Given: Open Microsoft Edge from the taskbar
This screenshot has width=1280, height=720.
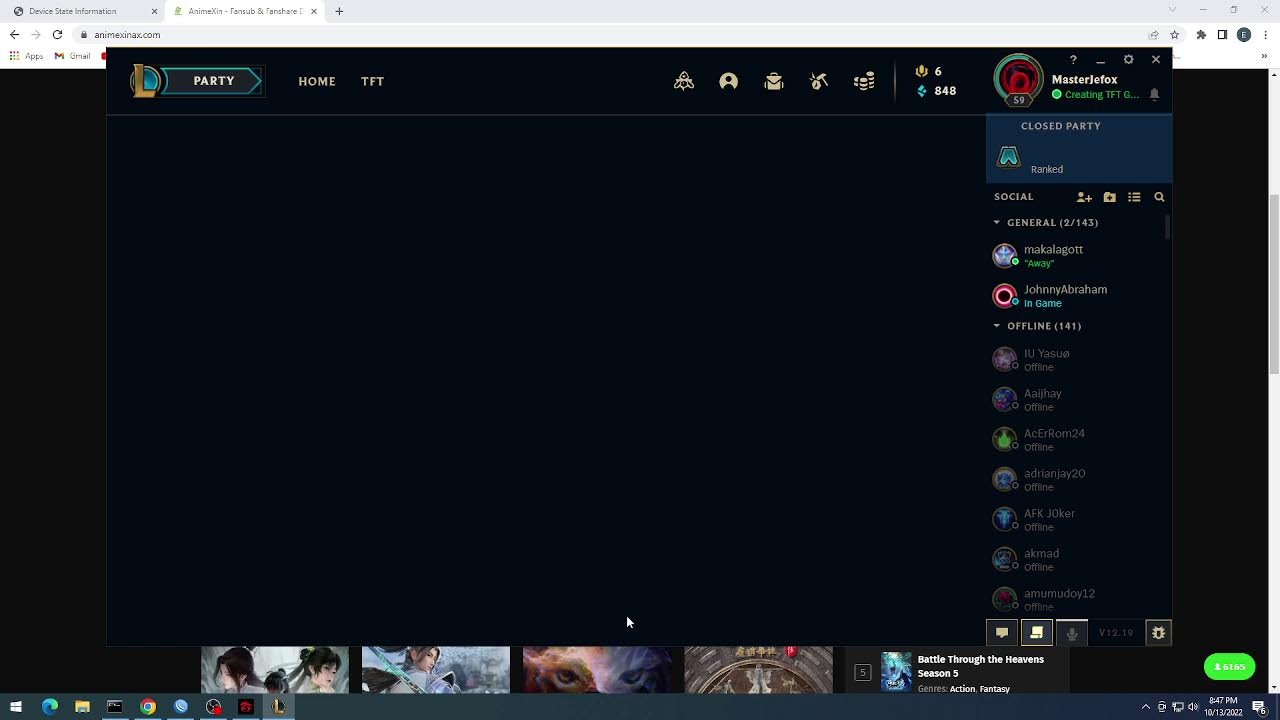Looking at the screenshot, I should click(50, 707).
